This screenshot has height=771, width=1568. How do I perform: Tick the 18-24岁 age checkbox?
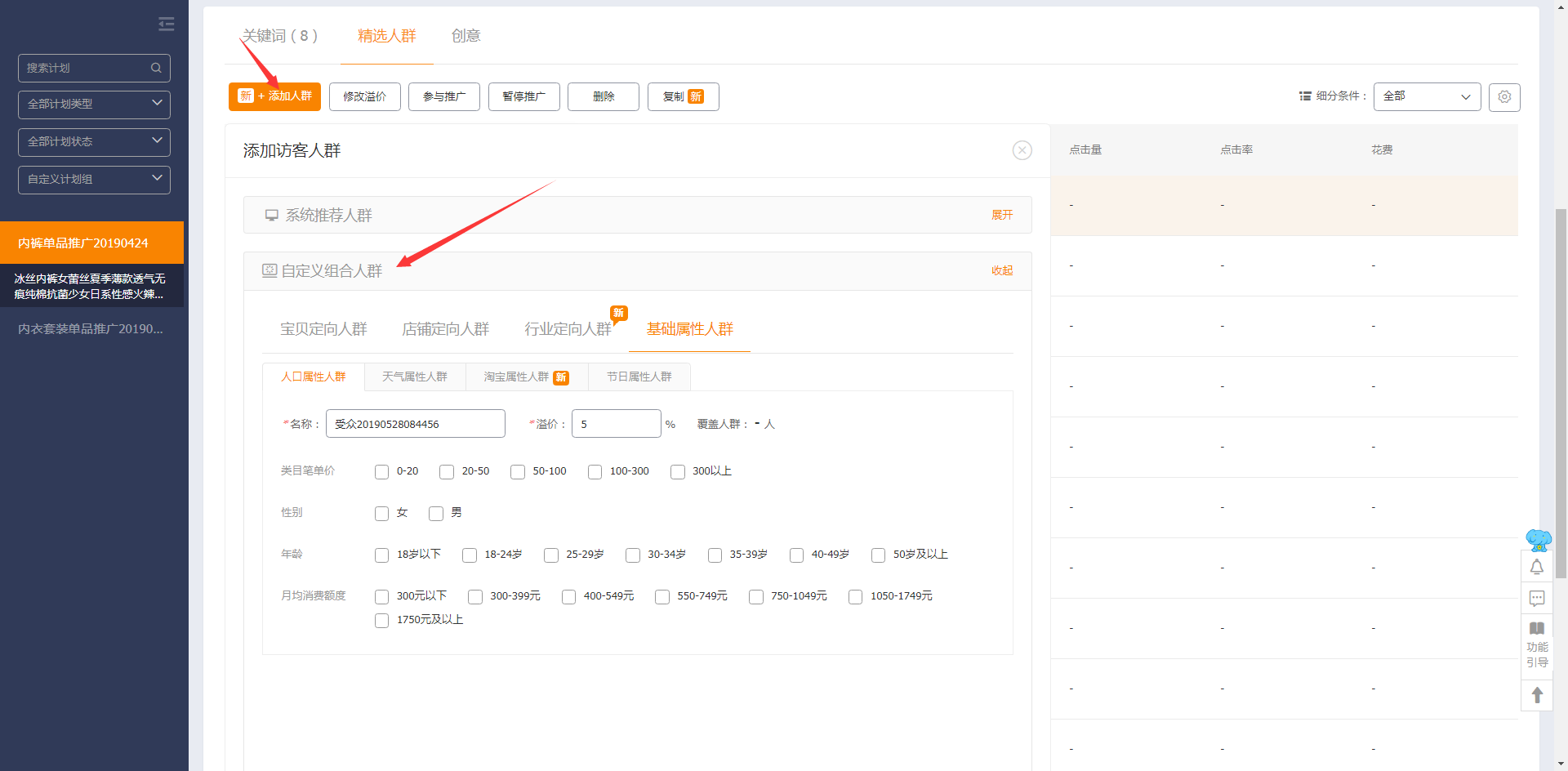470,555
